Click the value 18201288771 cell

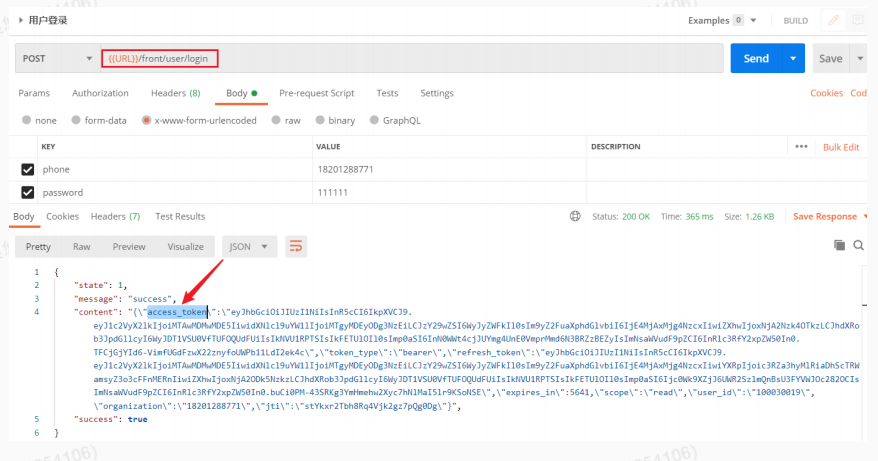click(x=449, y=169)
